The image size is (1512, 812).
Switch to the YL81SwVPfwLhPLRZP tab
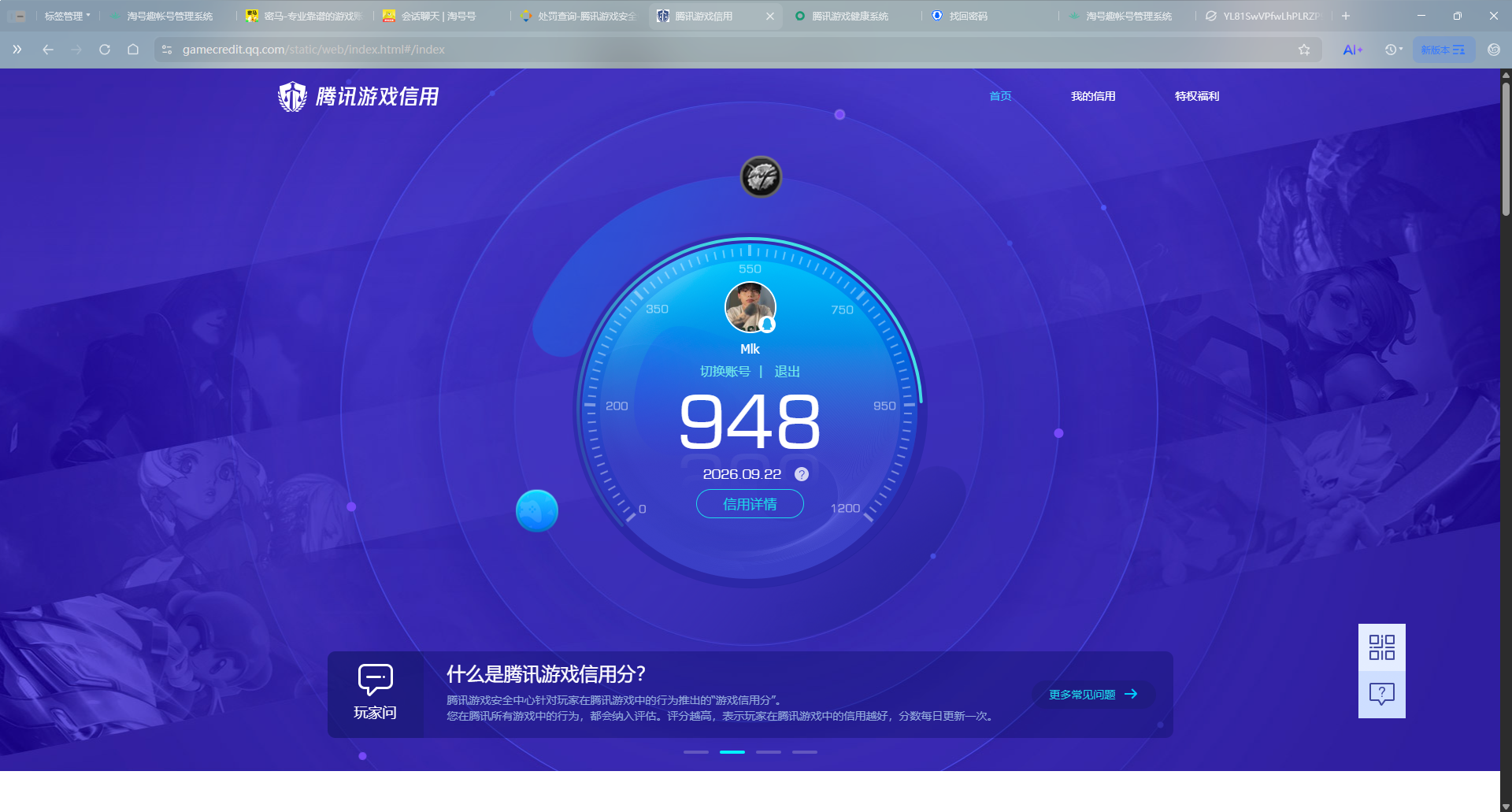pyautogui.click(x=1262, y=16)
